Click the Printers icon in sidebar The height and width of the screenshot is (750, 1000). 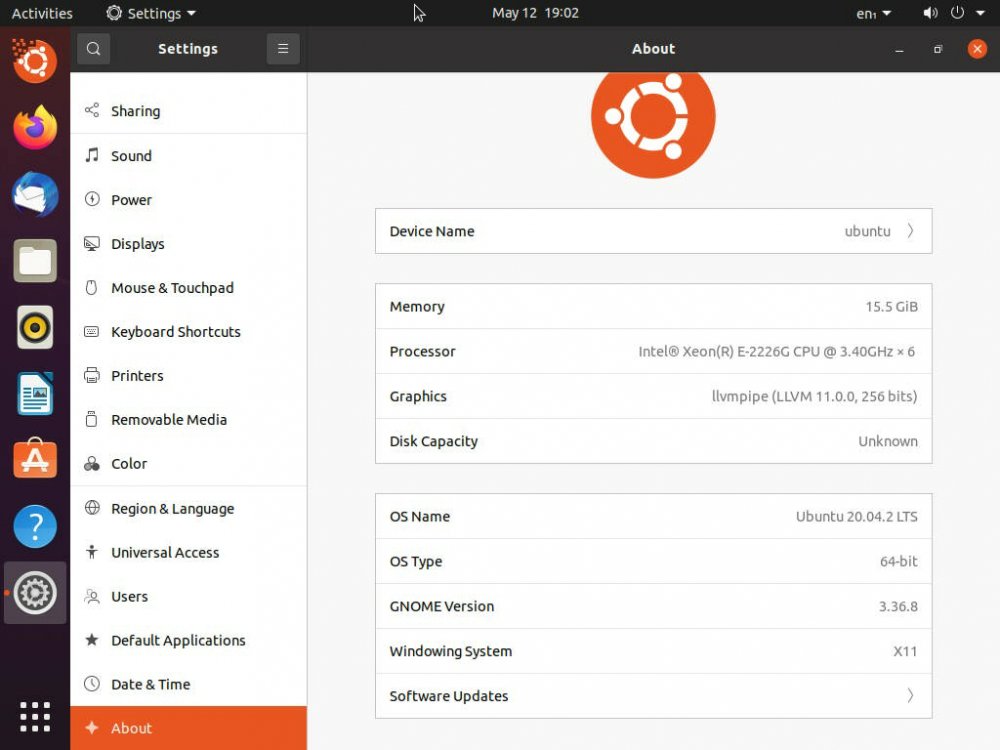[92, 375]
